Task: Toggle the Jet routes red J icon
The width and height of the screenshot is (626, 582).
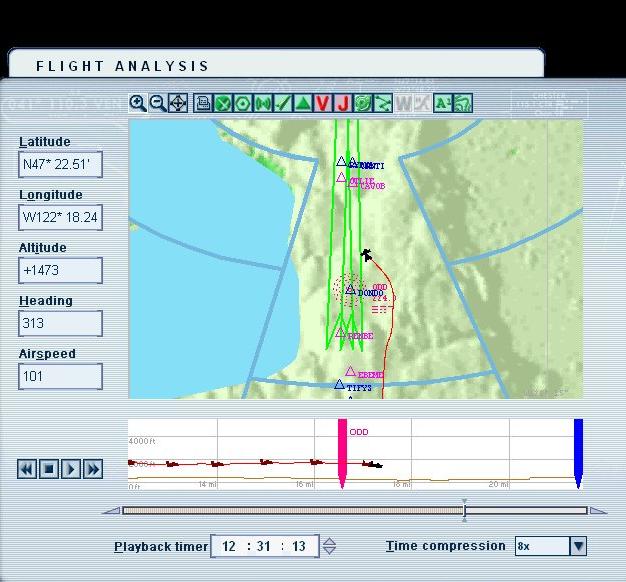Action: point(343,103)
